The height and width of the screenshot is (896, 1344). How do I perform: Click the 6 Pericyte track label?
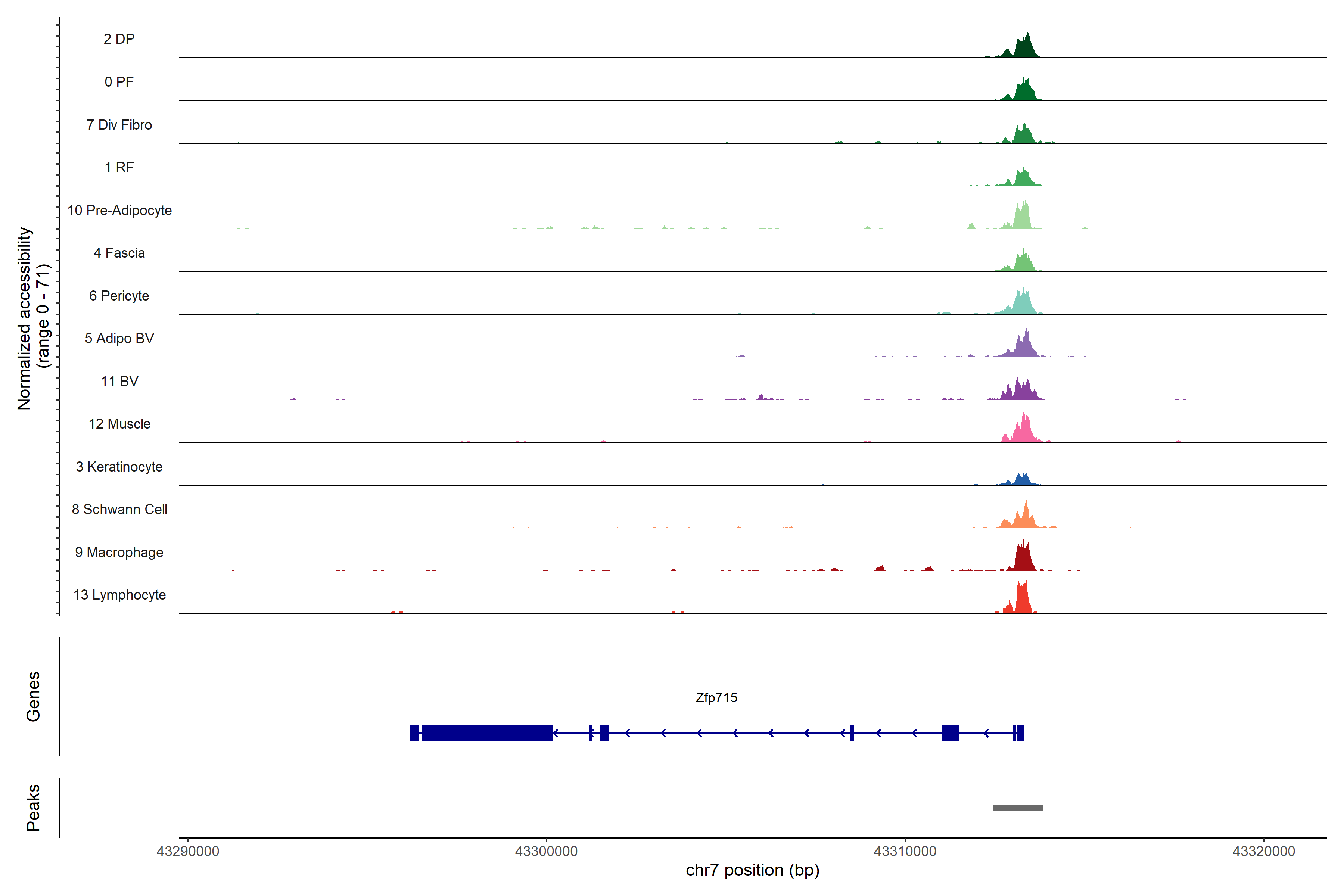click(119, 295)
